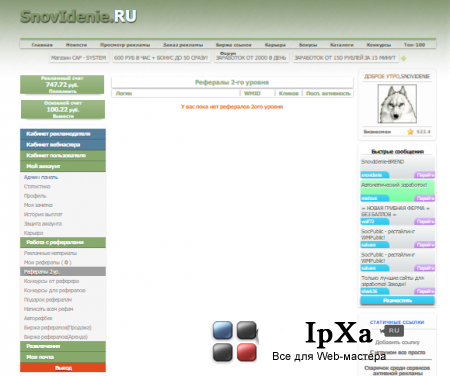Open Главная in the top menu

[42, 45]
